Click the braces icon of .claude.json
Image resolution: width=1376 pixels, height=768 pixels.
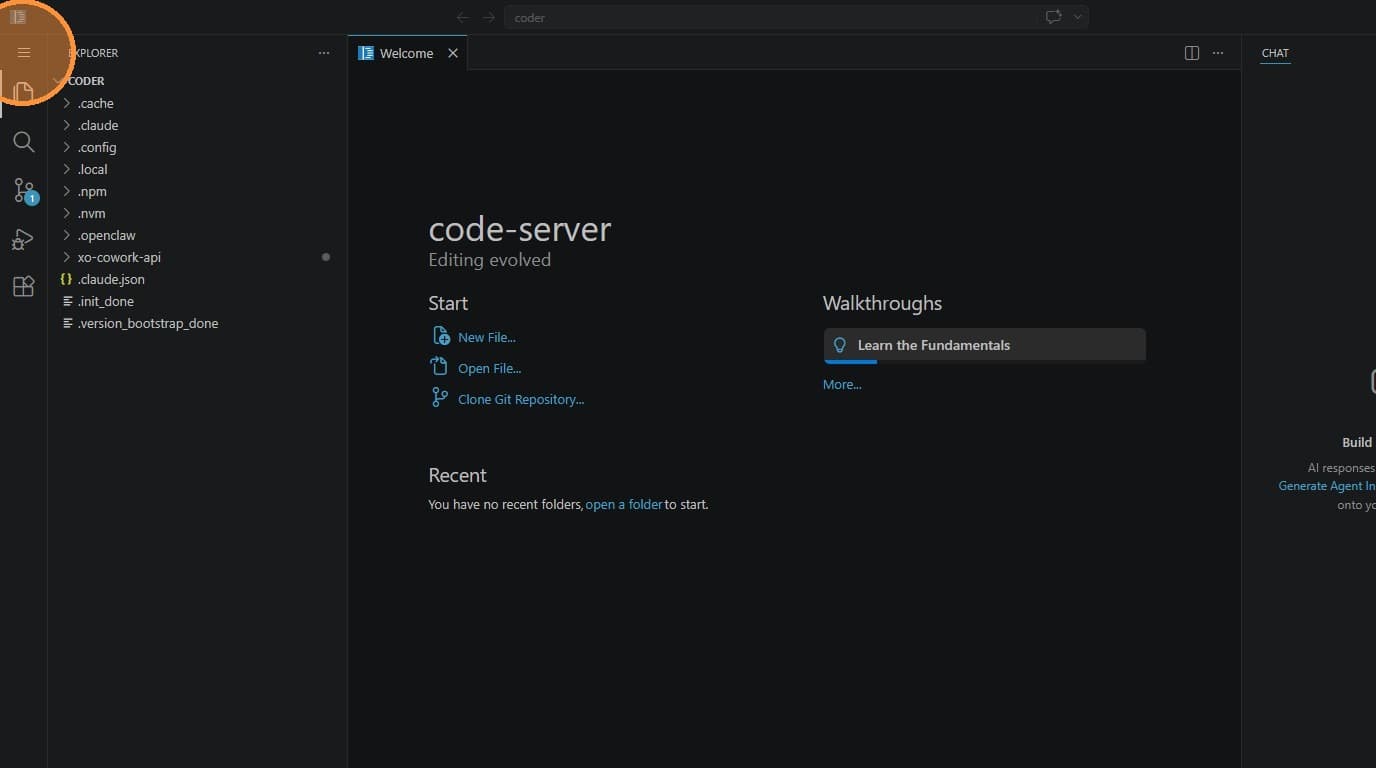[x=67, y=279]
